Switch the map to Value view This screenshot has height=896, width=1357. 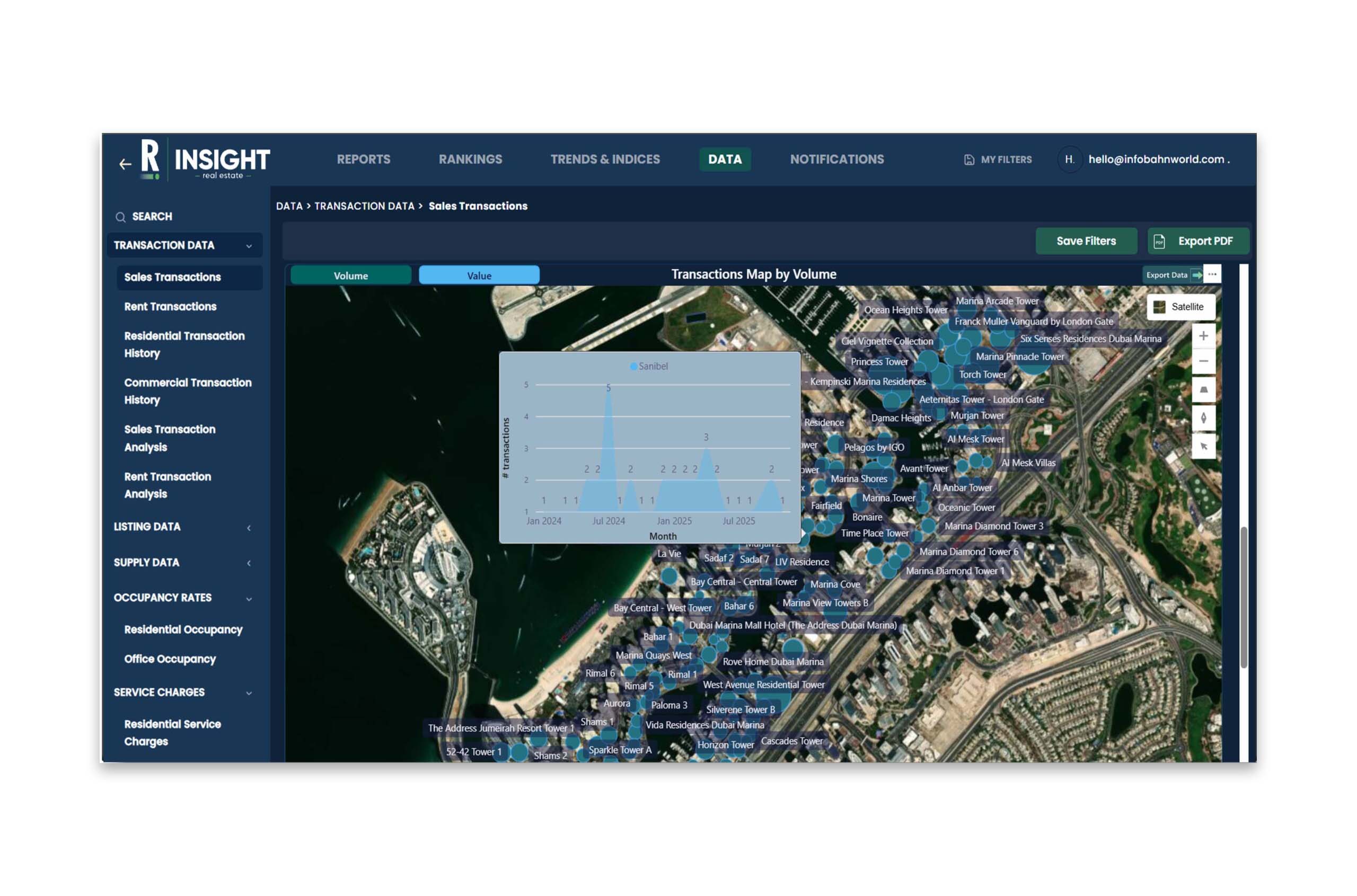click(x=479, y=276)
